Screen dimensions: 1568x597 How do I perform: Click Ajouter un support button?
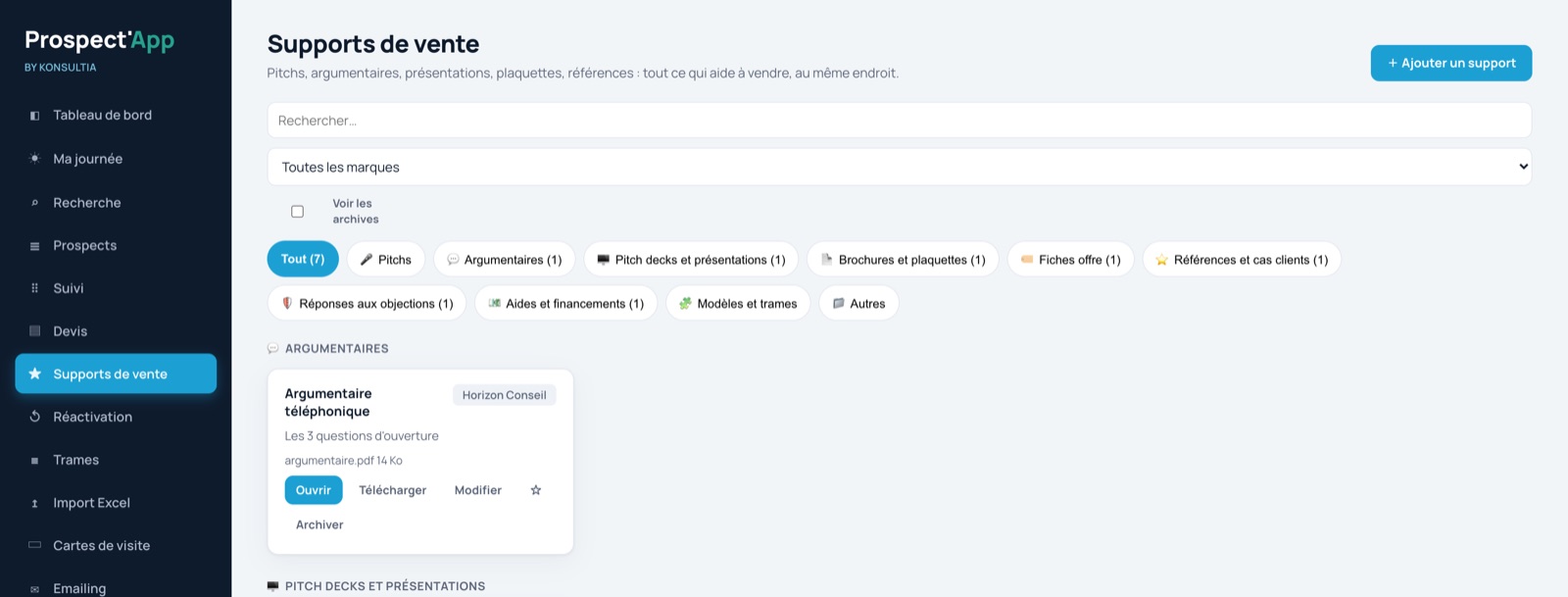click(1451, 63)
